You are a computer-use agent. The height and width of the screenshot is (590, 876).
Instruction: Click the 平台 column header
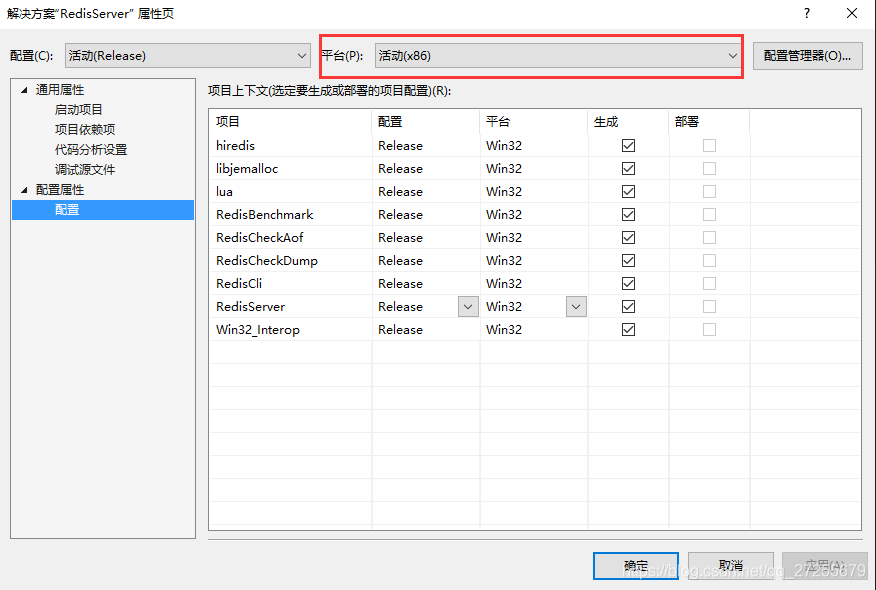[534, 122]
